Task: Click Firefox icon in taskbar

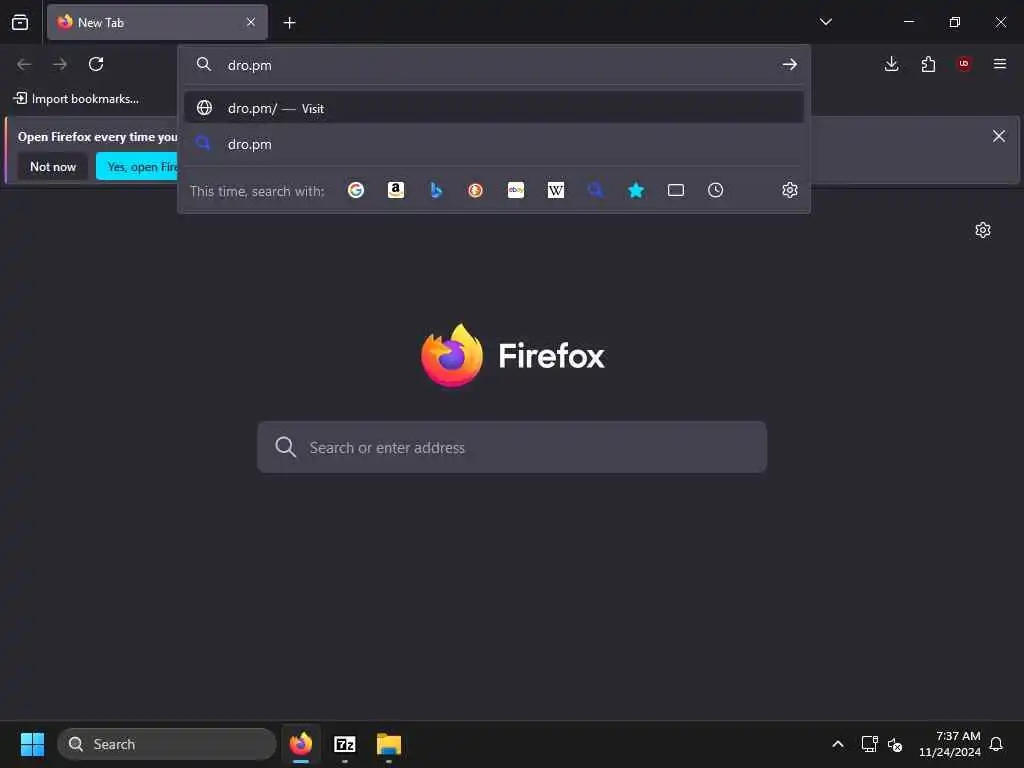Action: point(301,744)
